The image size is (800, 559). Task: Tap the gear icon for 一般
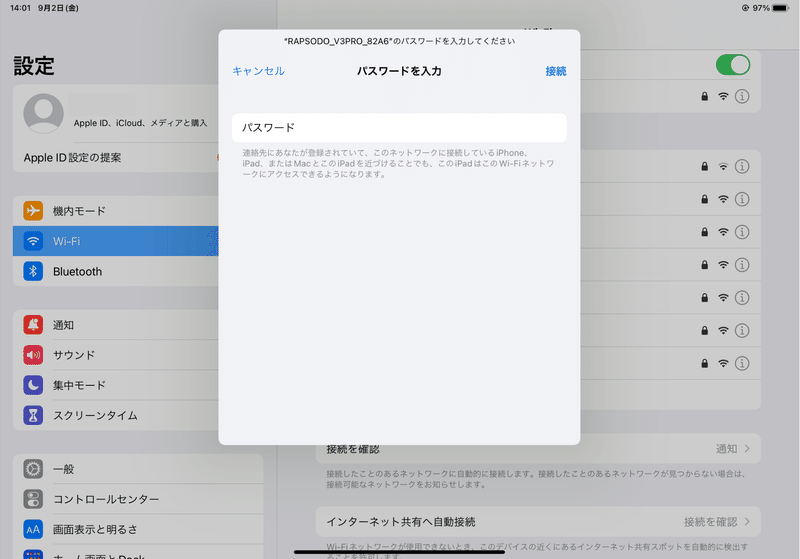click(33, 469)
